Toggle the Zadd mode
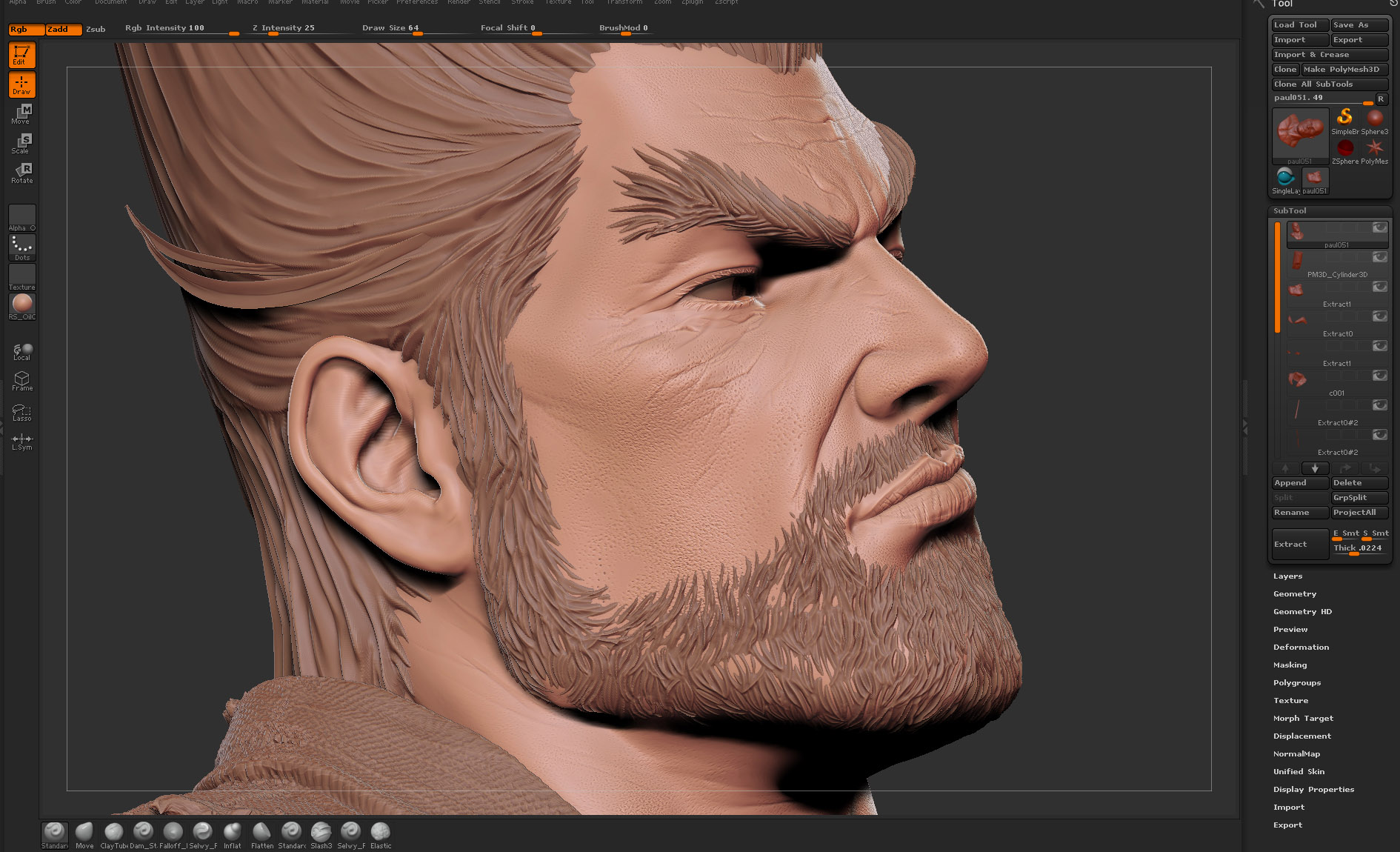The image size is (1400, 852). click(64, 30)
